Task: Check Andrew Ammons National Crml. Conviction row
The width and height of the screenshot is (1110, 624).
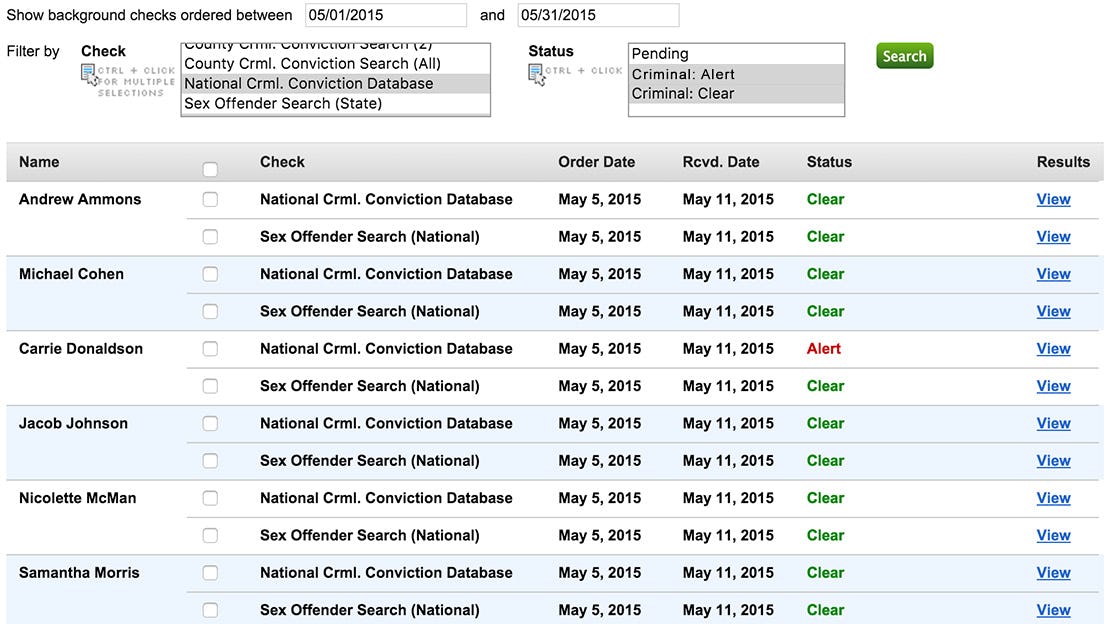Action: tap(210, 199)
